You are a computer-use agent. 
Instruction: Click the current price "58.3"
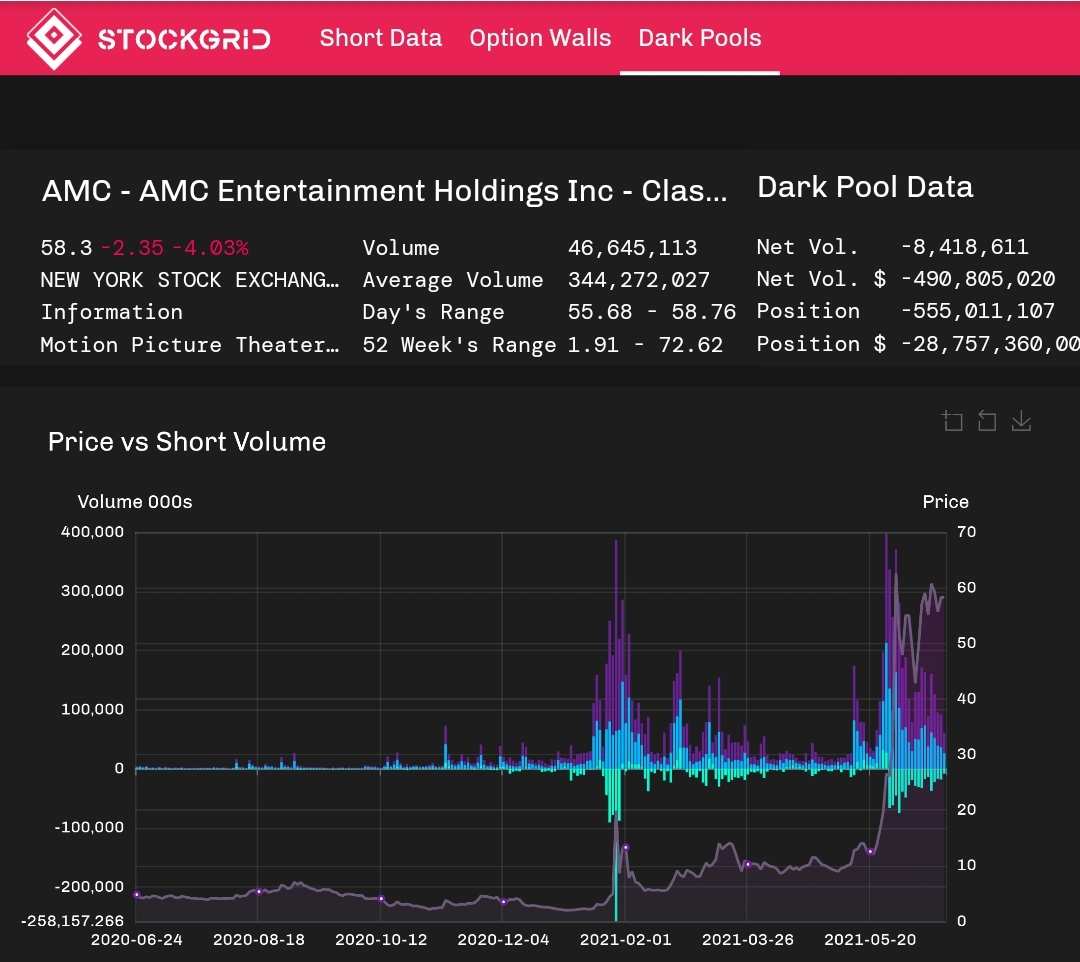tap(66, 248)
